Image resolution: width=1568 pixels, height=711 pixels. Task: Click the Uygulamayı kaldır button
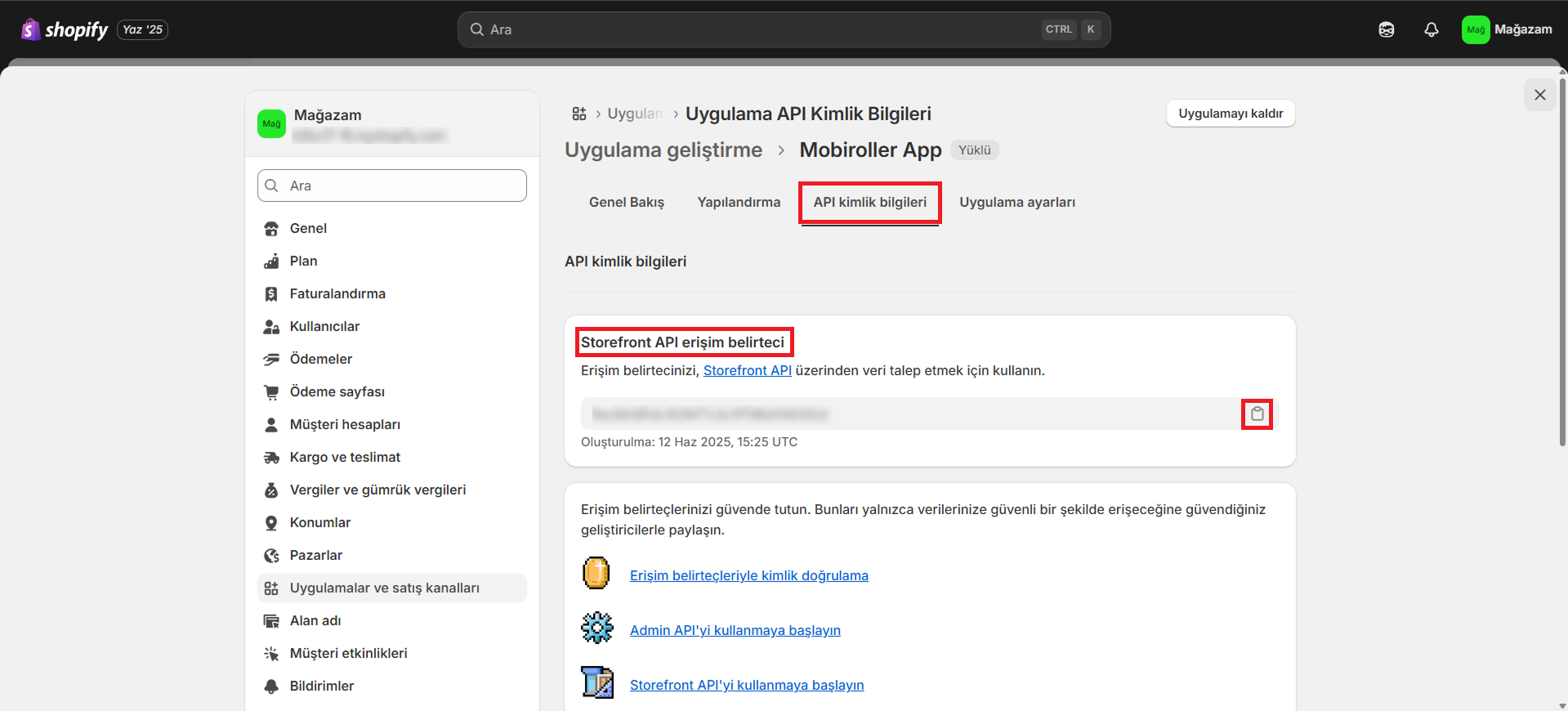1231,114
